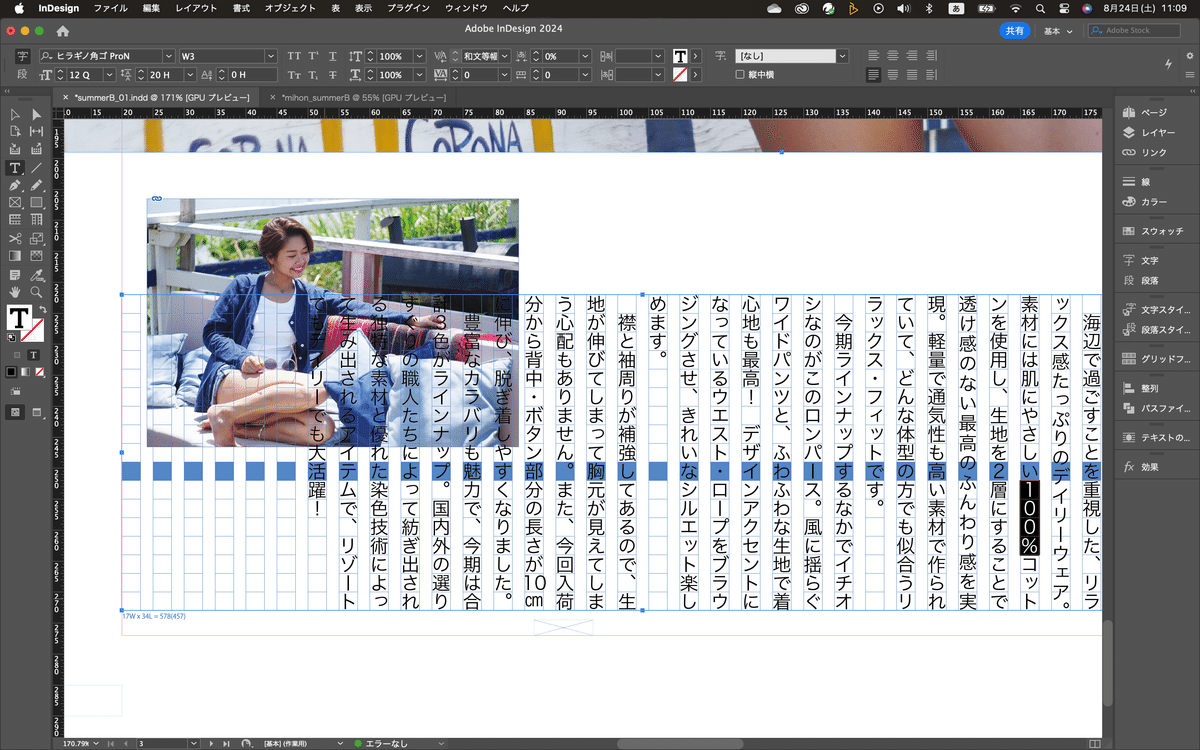The image size is (1200, 750).
Task: Click the quick apply lightning icon
Action: (x=1170, y=64)
